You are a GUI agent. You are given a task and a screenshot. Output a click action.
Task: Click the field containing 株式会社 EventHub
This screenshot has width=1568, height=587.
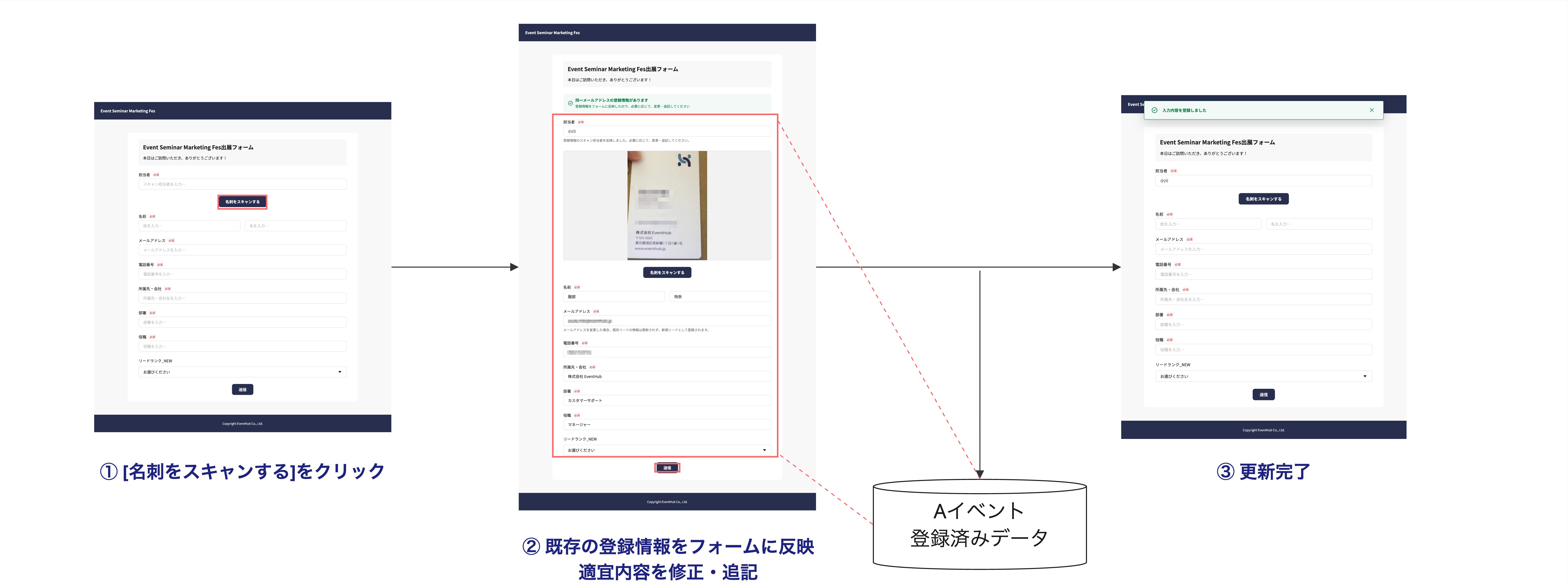point(667,376)
